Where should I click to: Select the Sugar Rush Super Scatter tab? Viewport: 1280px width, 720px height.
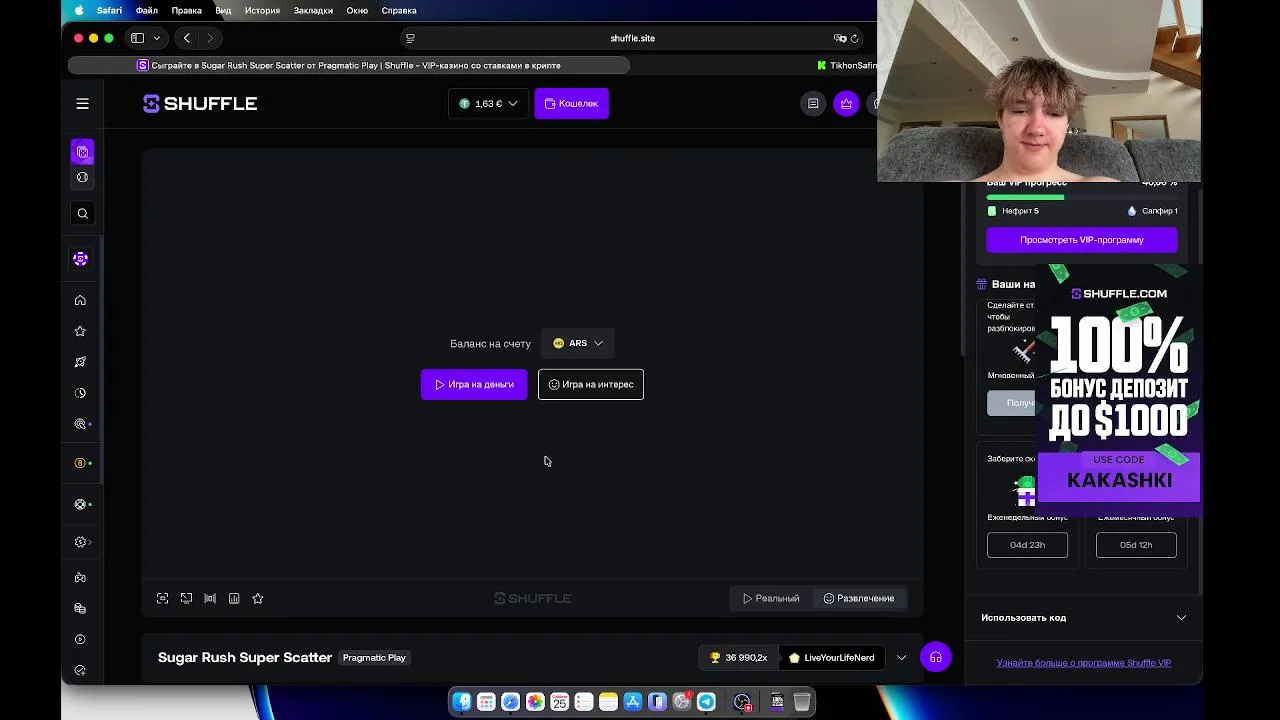(x=349, y=66)
